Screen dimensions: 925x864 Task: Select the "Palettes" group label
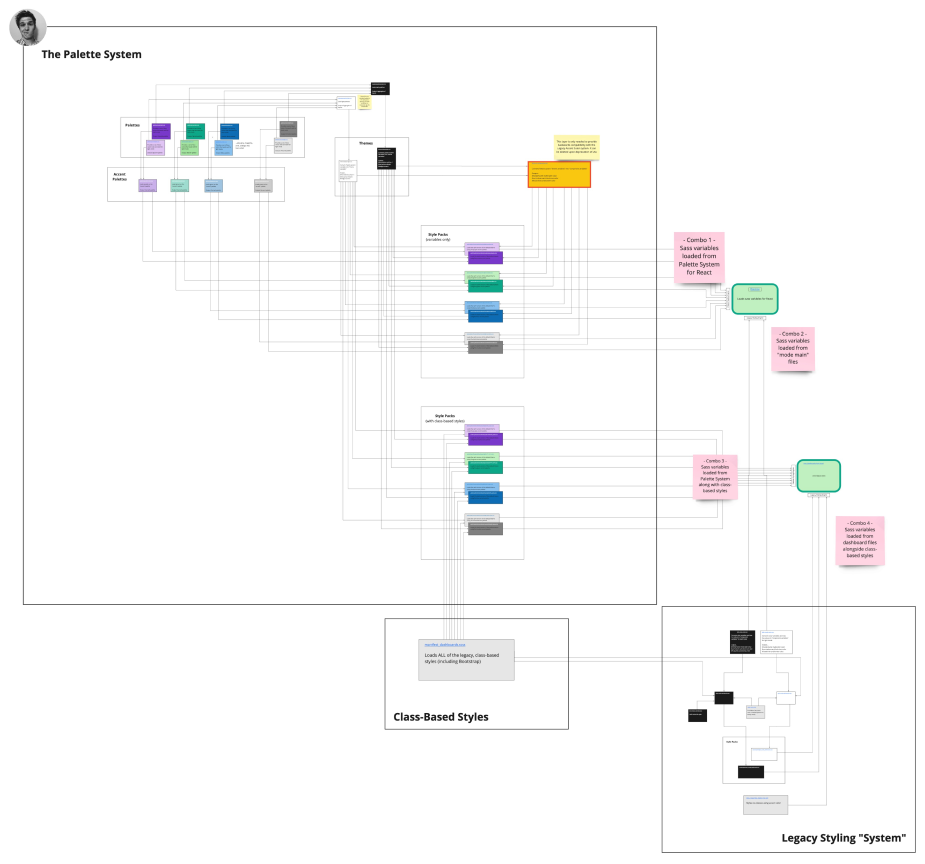click(132, 125)
